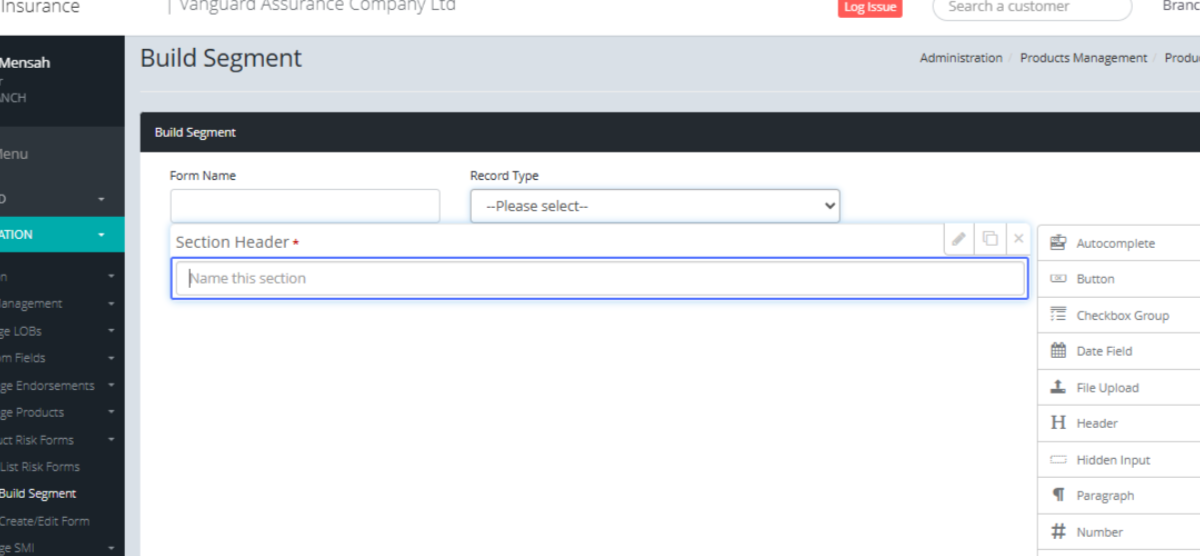This screenshot has width=1200, height=556.
Task: Click the Log Issue button
Action: coord(869,7)
